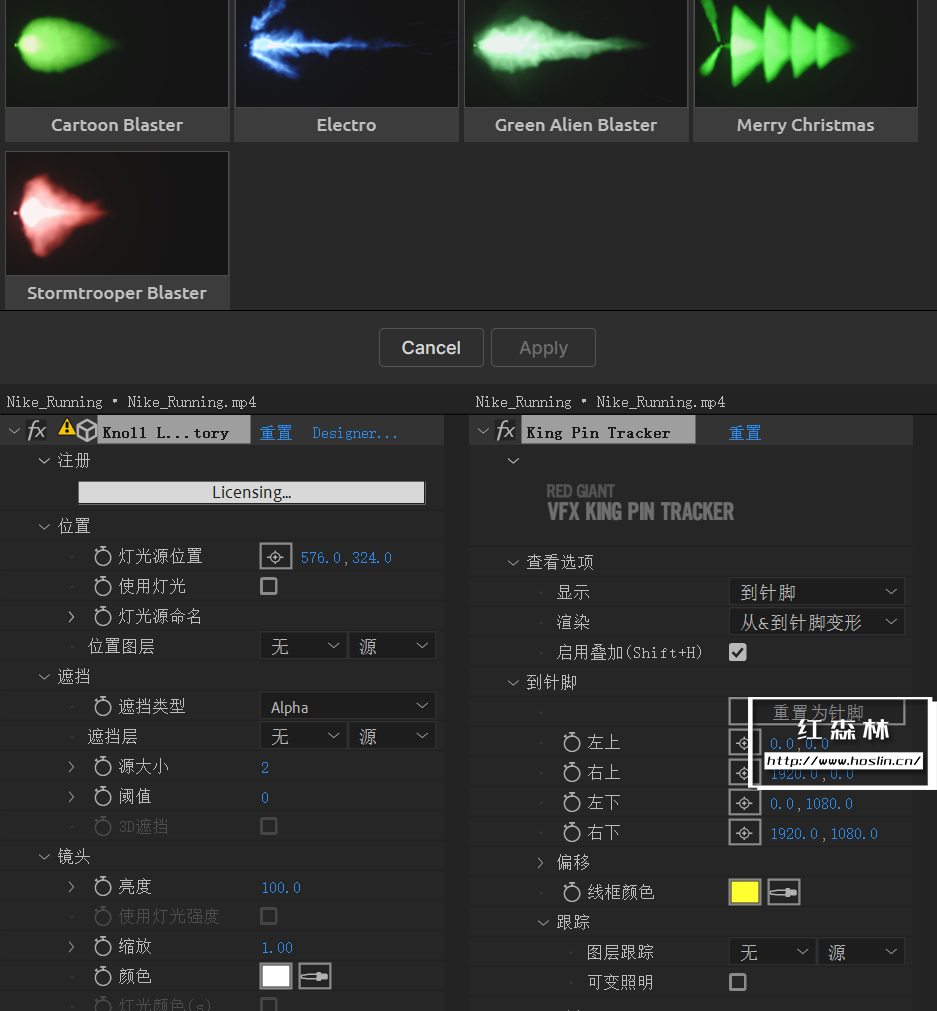The image size is (937, 1011).
Task: Toggle stopwatch for 阈值
Action: (103, 797)
